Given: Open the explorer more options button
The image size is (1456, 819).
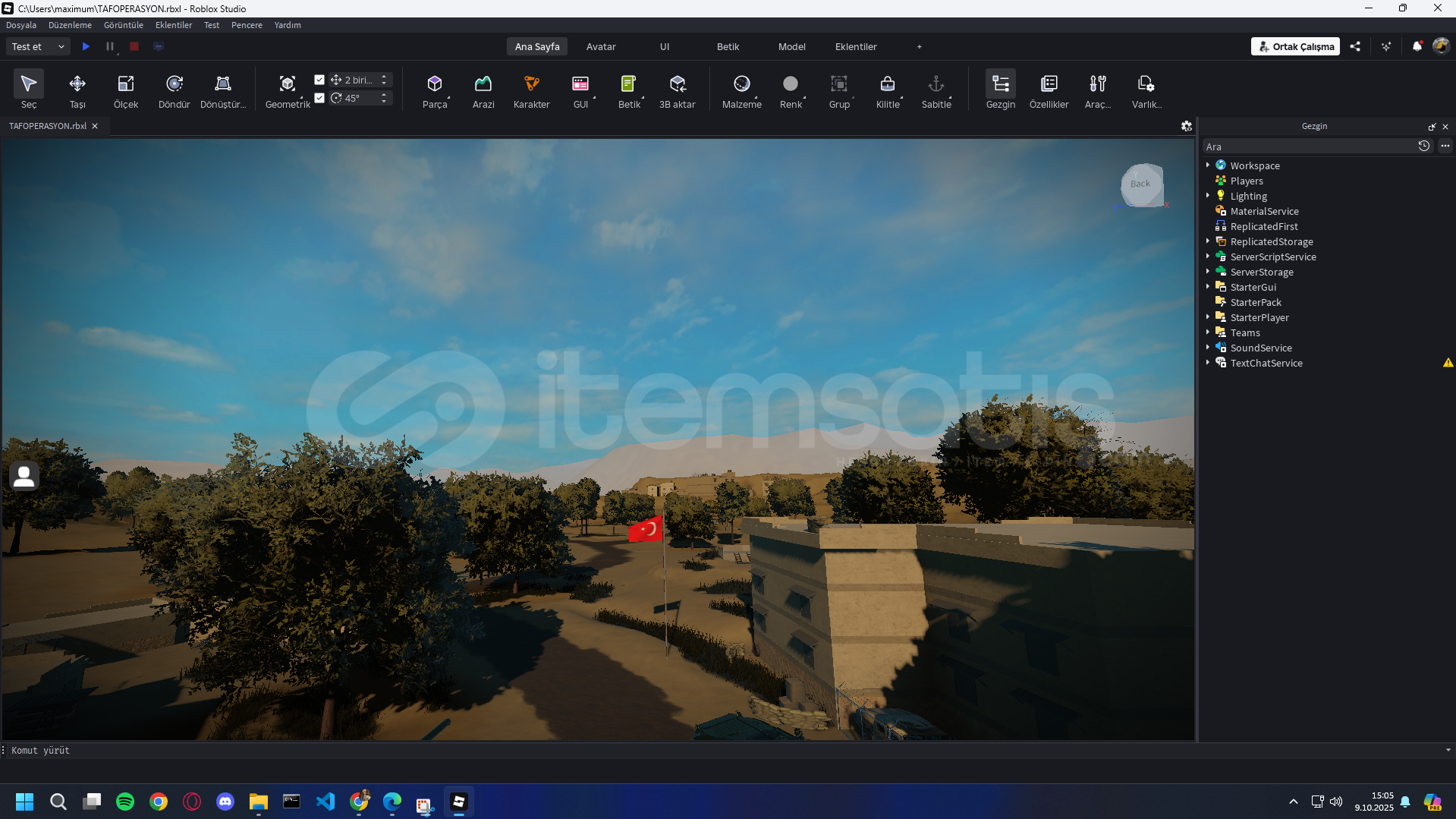Looking at the screenshot, I should click(x=1445, y=146).
